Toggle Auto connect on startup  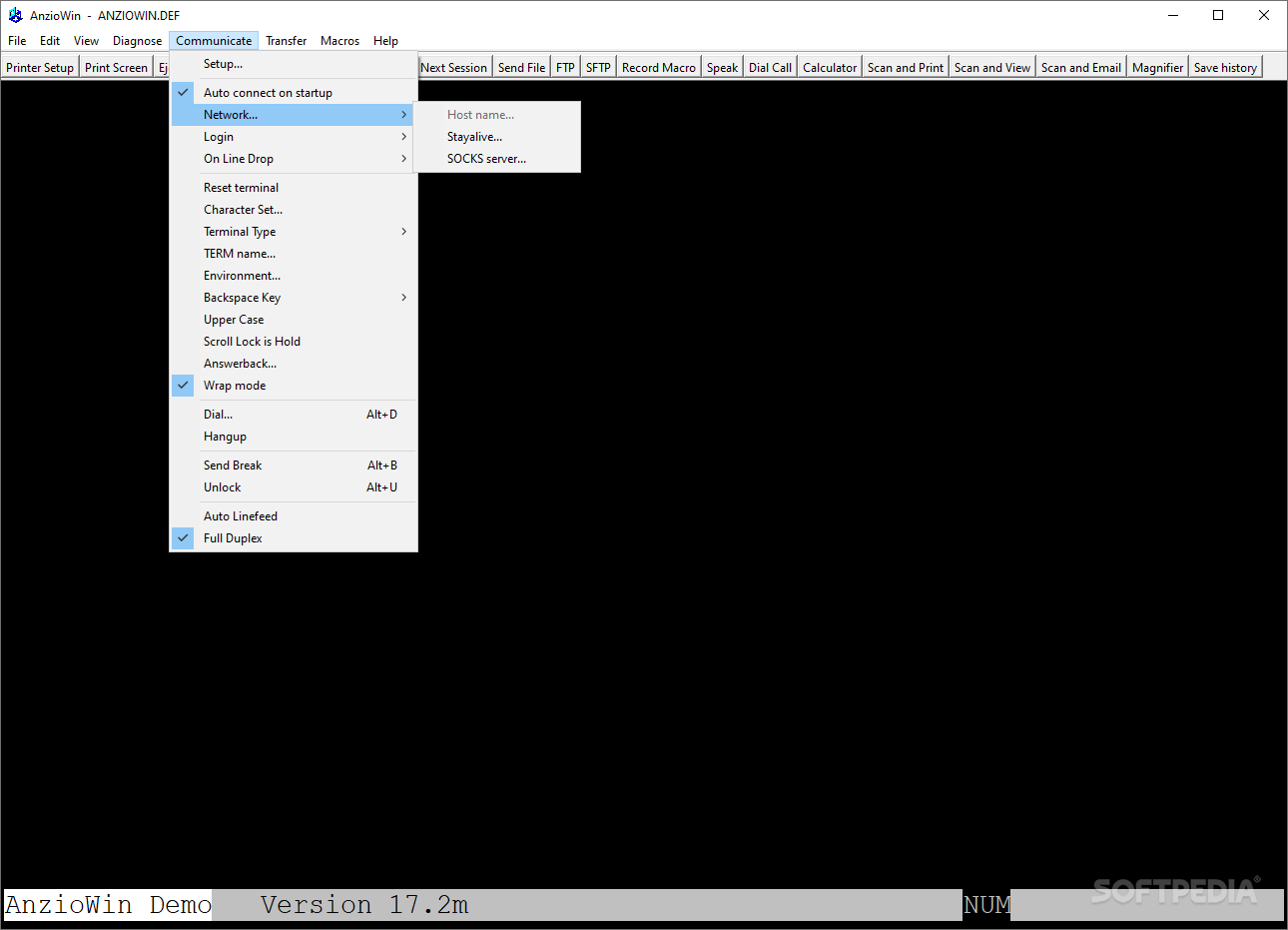pyautogui.click(x=293, y=93)
